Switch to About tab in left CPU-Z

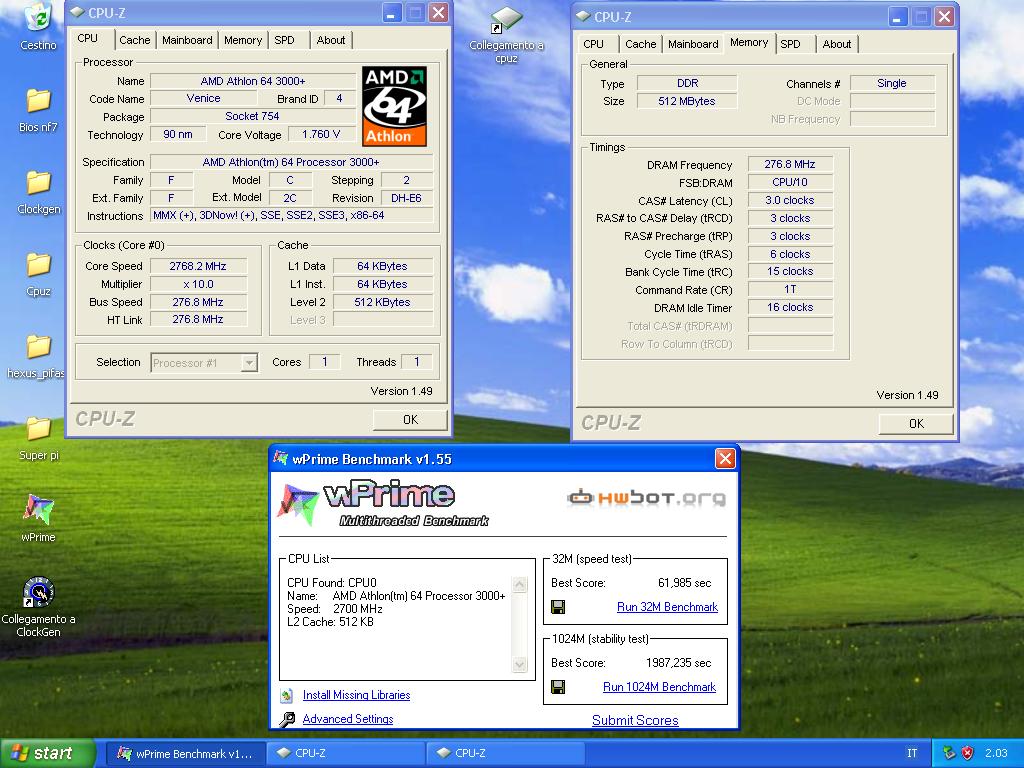330,40
